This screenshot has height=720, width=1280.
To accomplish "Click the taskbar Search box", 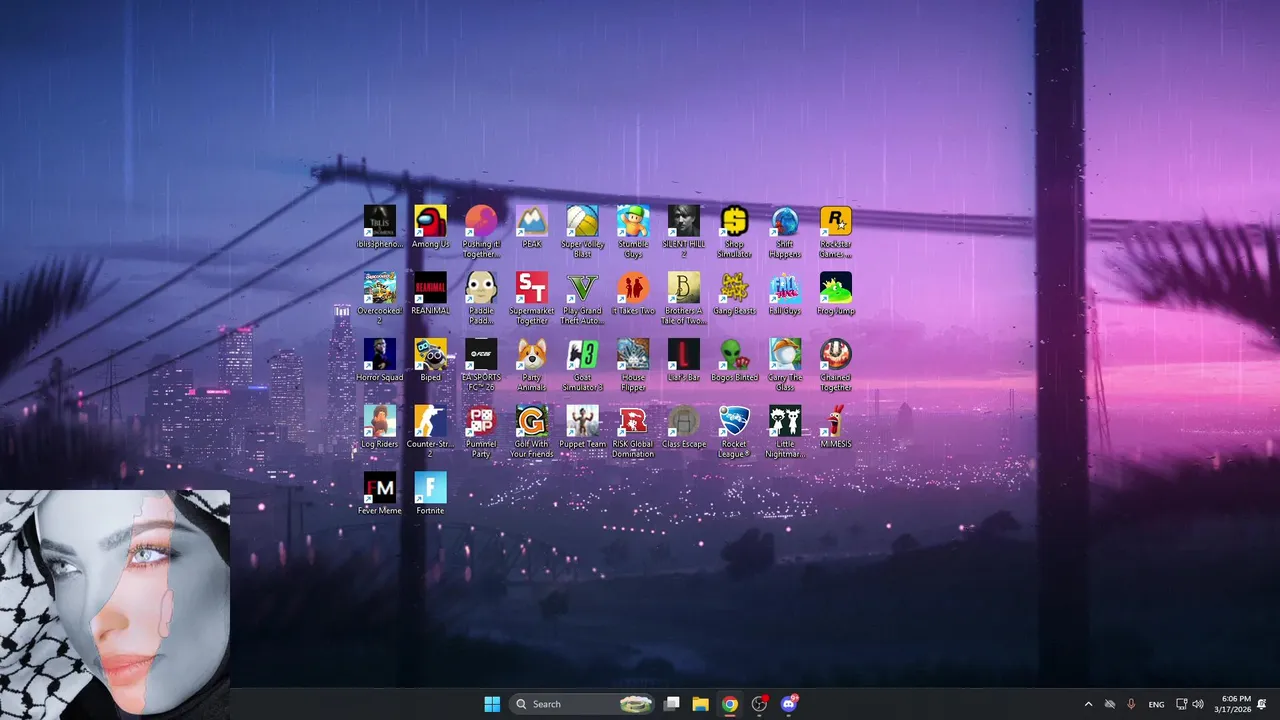I will point(583,704).
